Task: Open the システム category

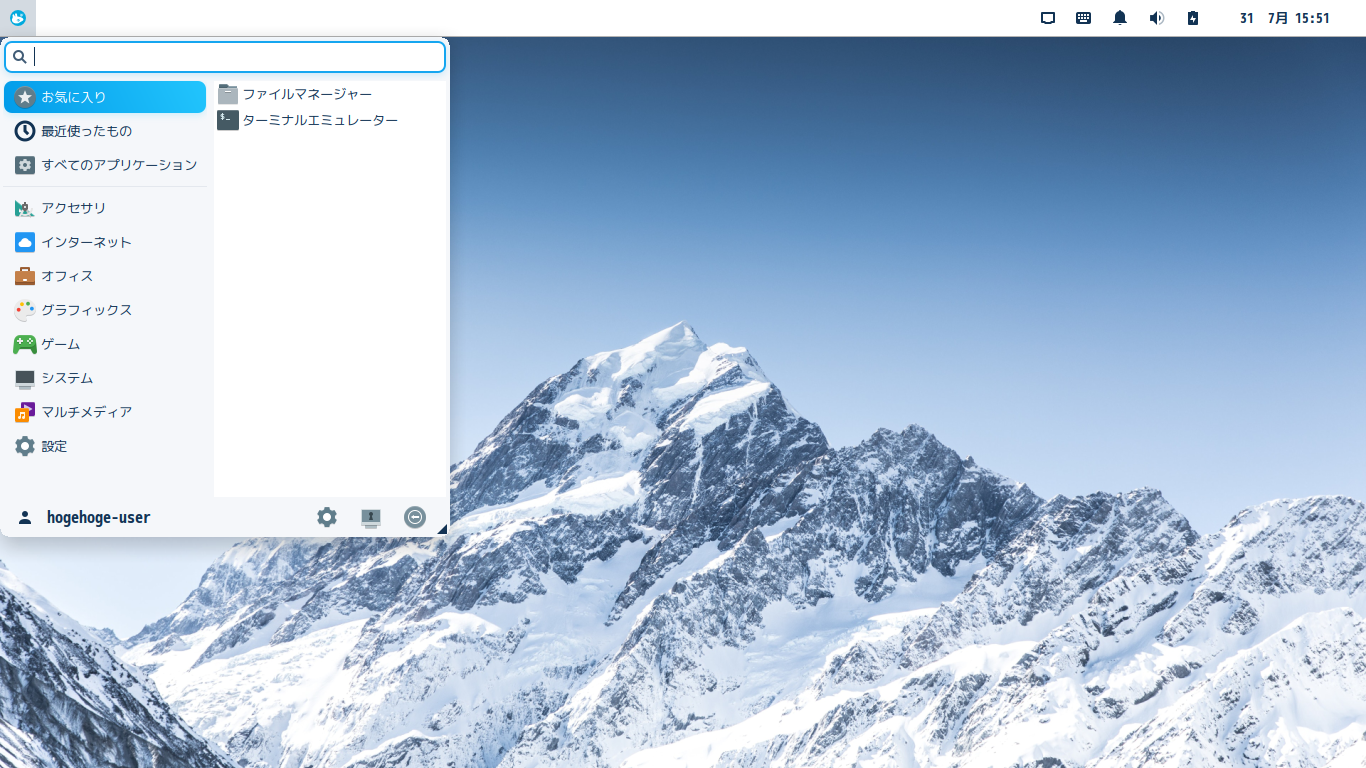Action: pyautogui.click(x=105, y=378)
